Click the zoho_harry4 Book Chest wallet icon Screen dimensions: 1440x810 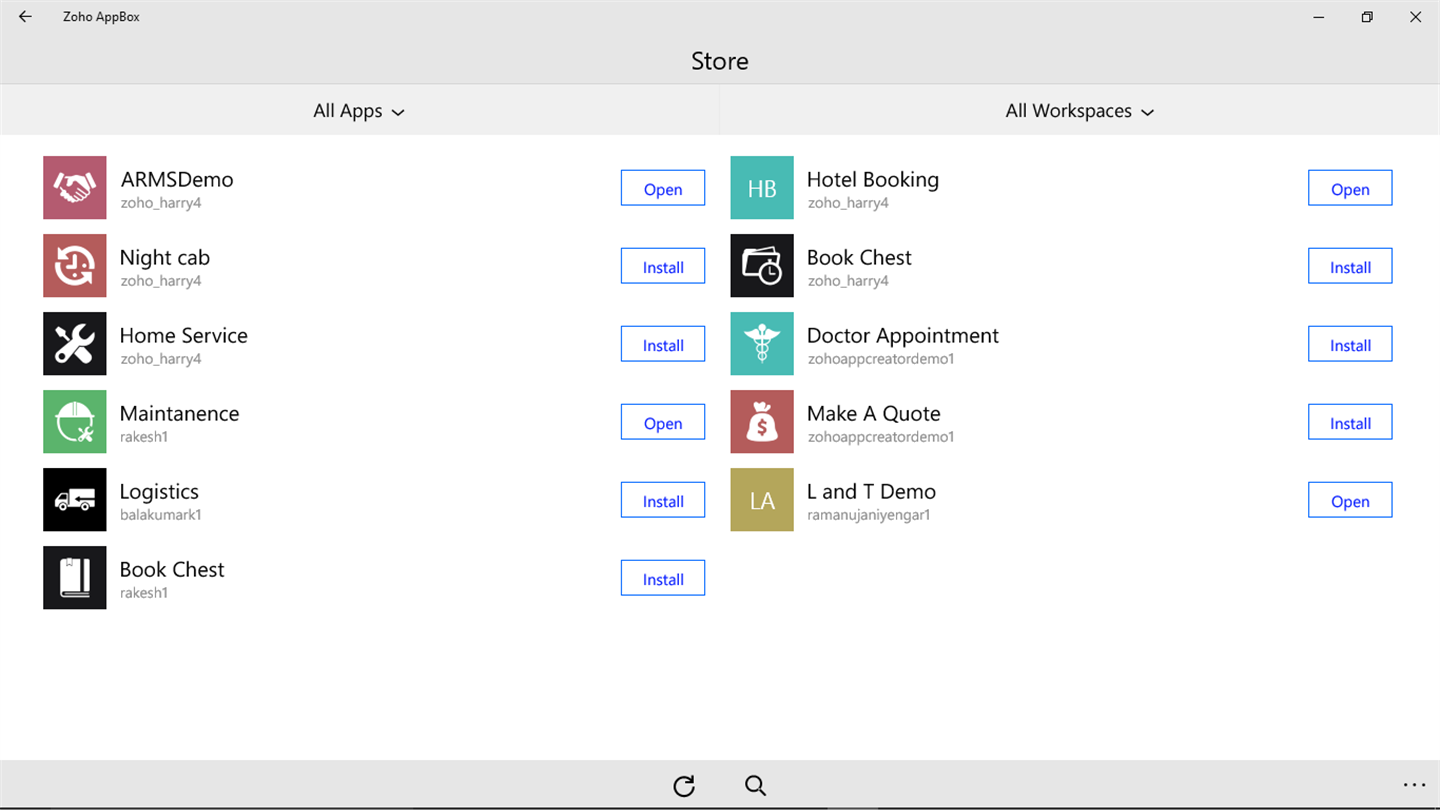762,265
